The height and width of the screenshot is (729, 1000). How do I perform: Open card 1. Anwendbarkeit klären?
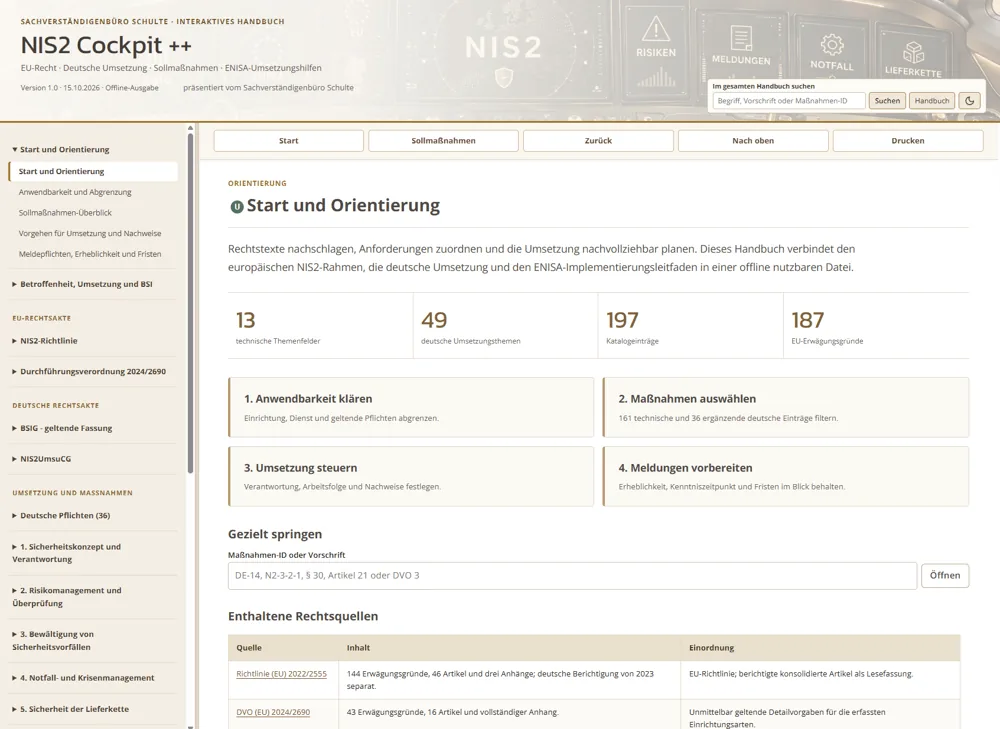pyautogui.click(x=411, y=407)
